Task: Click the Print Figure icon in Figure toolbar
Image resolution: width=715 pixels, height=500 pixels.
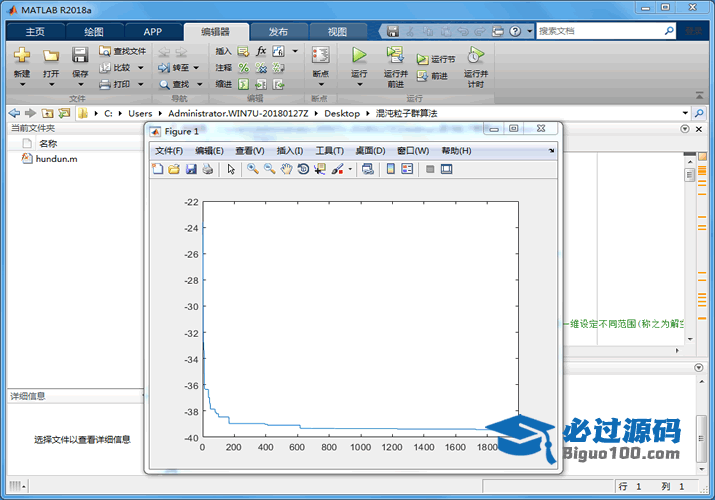Action: point(208,169)
